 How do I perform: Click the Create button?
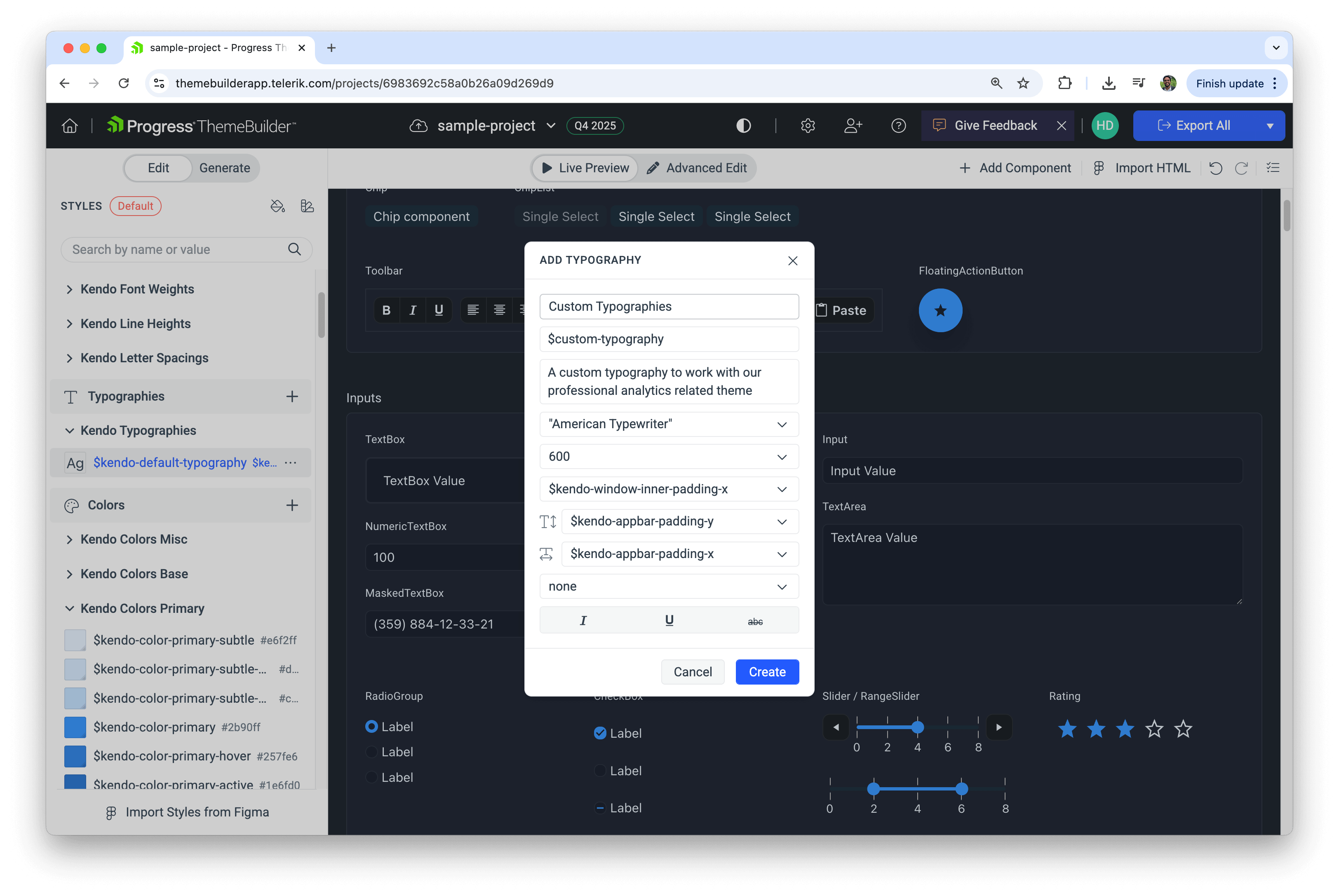(x=767, y=672)
